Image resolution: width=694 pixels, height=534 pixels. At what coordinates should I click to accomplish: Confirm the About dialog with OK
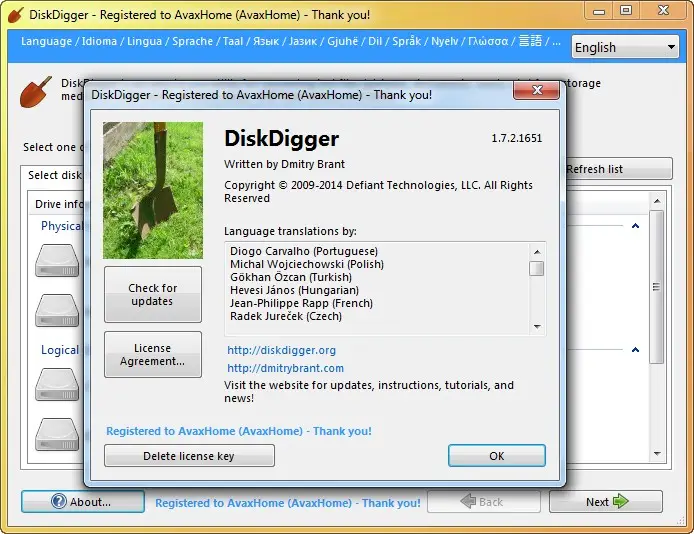[x=497, y=456]
